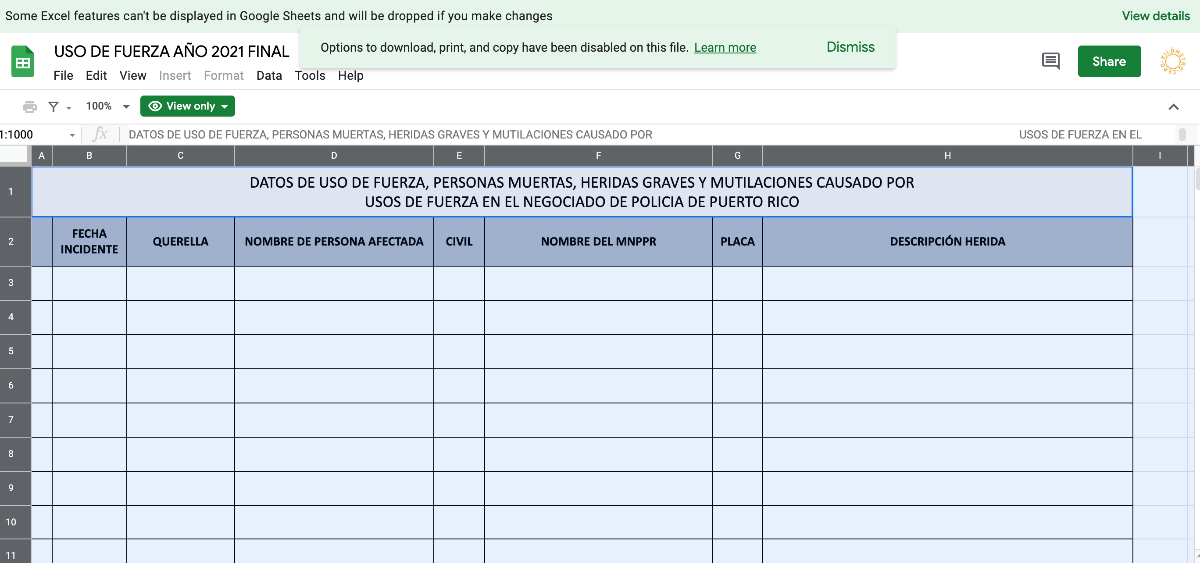Select column E header
Viewport: 1200px width, 563px height.
click(x=459, y=155)
